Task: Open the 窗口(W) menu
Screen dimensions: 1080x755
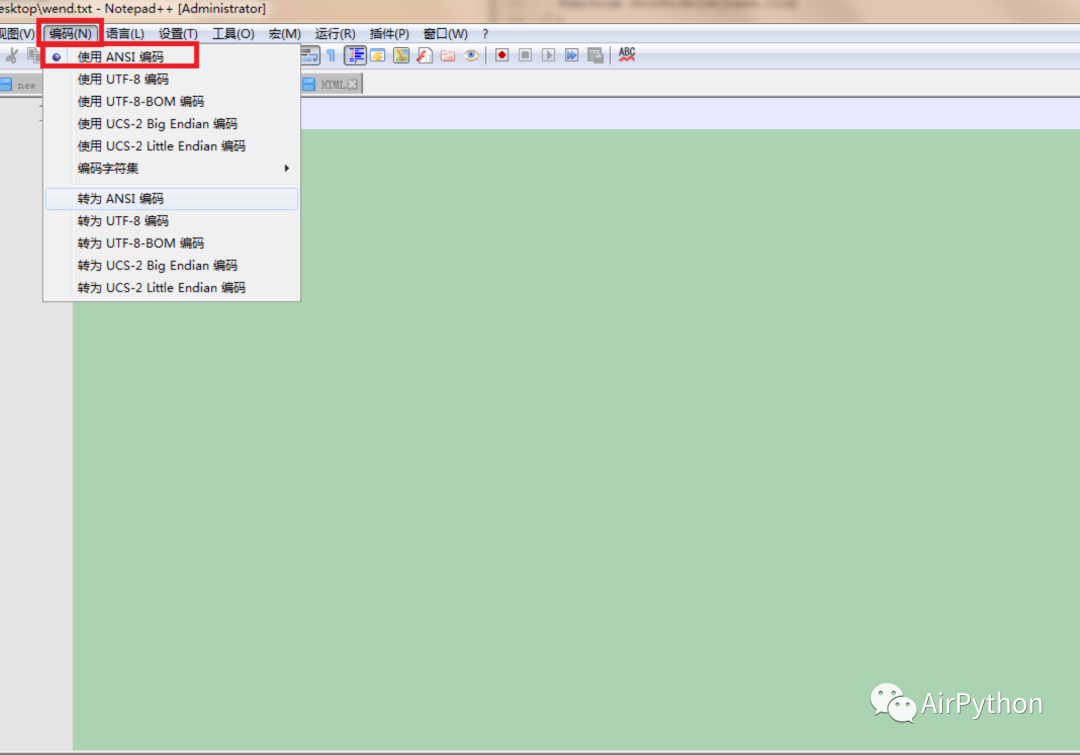Action: click(445, 34)
